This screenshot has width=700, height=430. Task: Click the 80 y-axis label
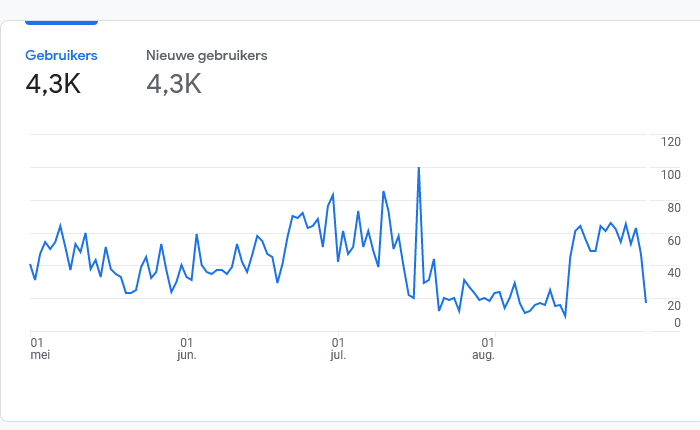point(674,208)
